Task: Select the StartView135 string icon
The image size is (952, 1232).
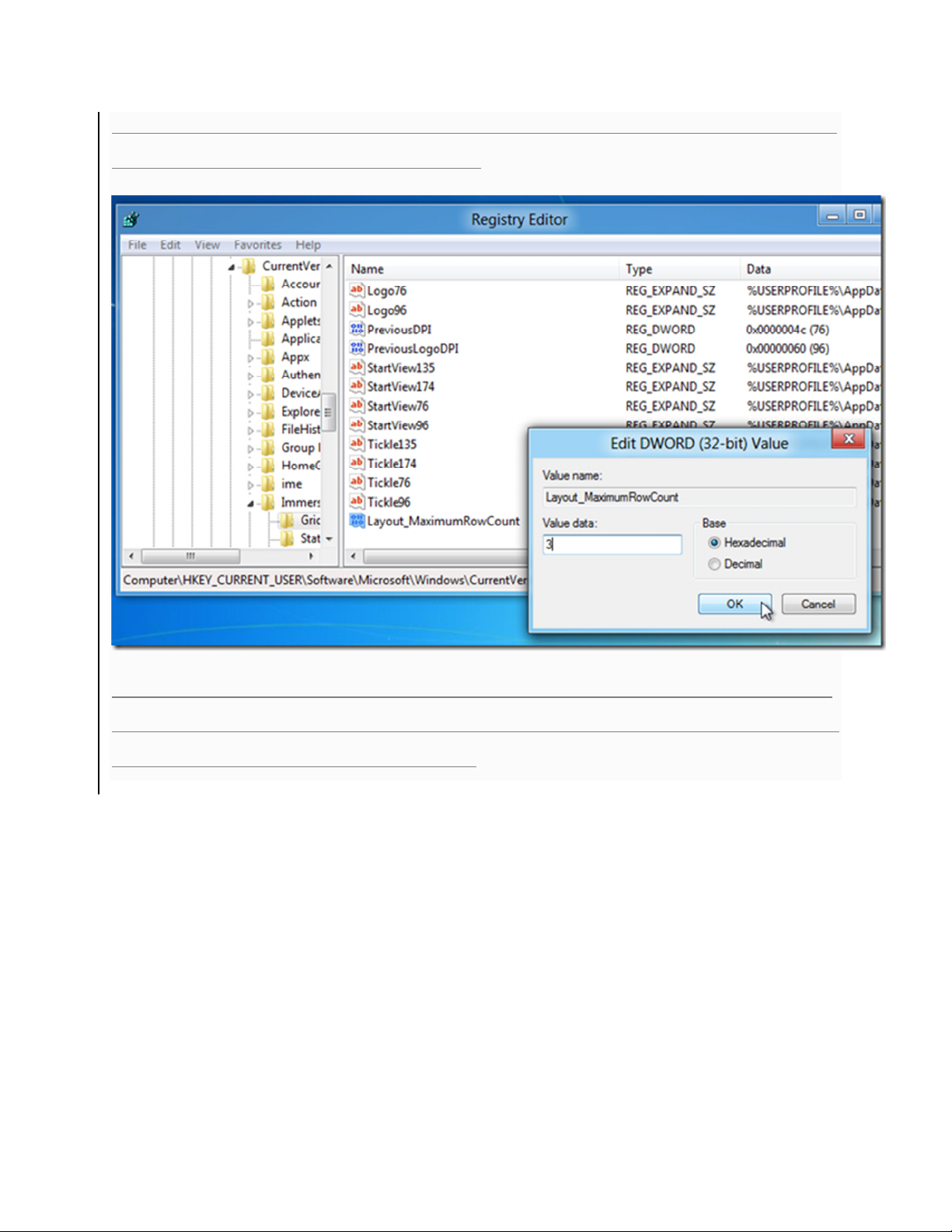Action: pyautogui.click(x=357, y=368)
